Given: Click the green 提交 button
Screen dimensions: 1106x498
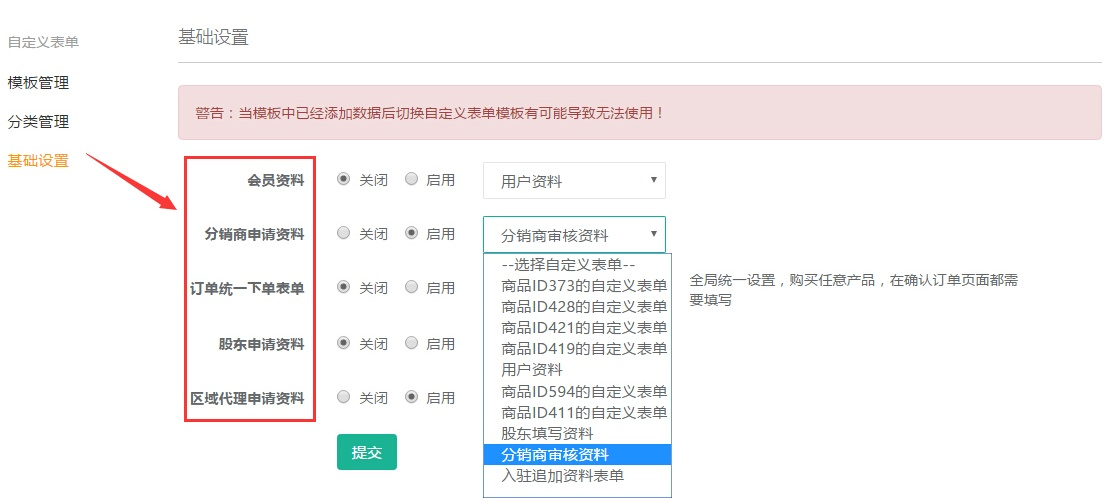Looking at the screenshot, I should 367,452.
